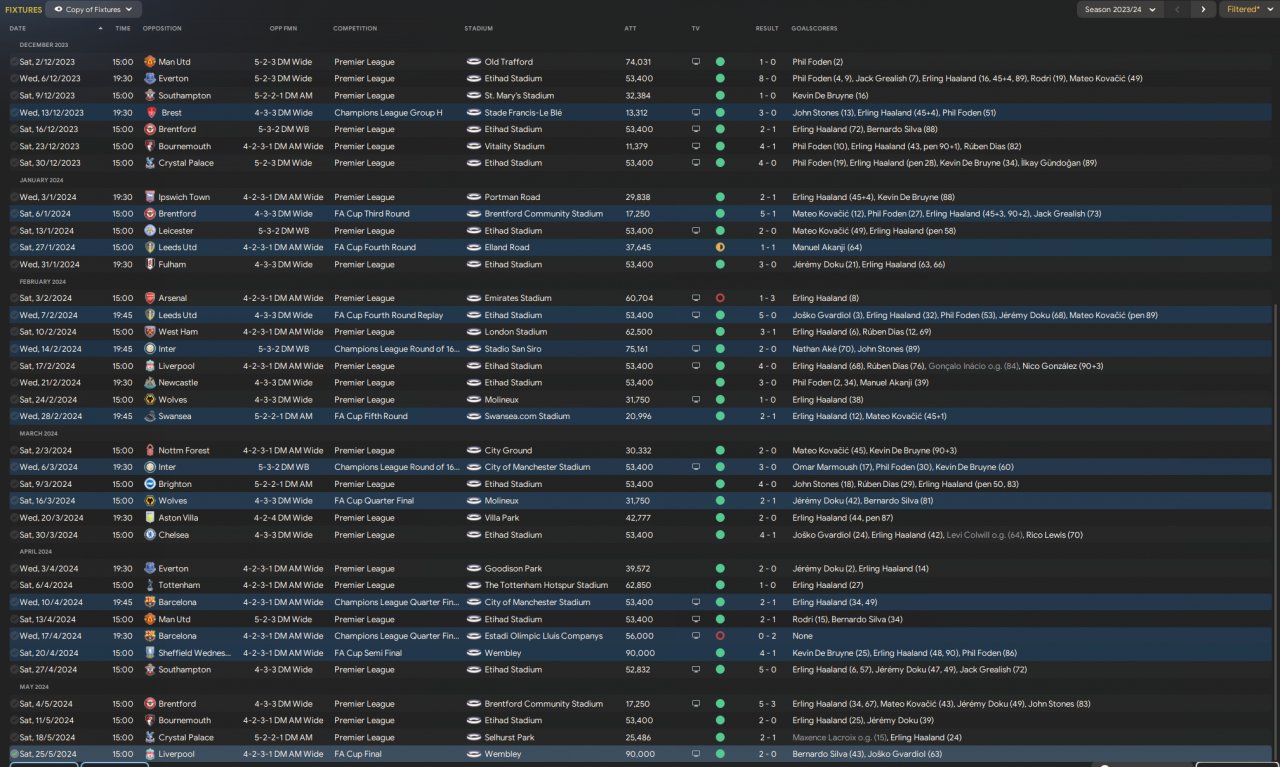Viewport: 1280px width, 767px height.
Task: Toggle the row selector for Sat, 4/5/2024
Action: [x=14, y=704]
